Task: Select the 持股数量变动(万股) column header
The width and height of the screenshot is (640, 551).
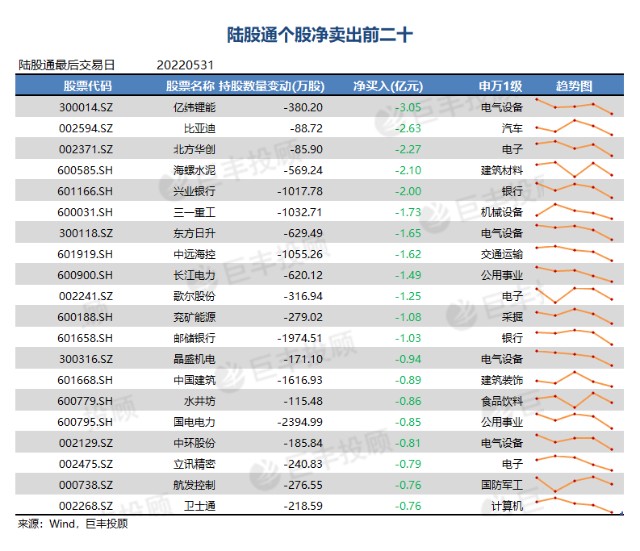Action: point(272,86)
